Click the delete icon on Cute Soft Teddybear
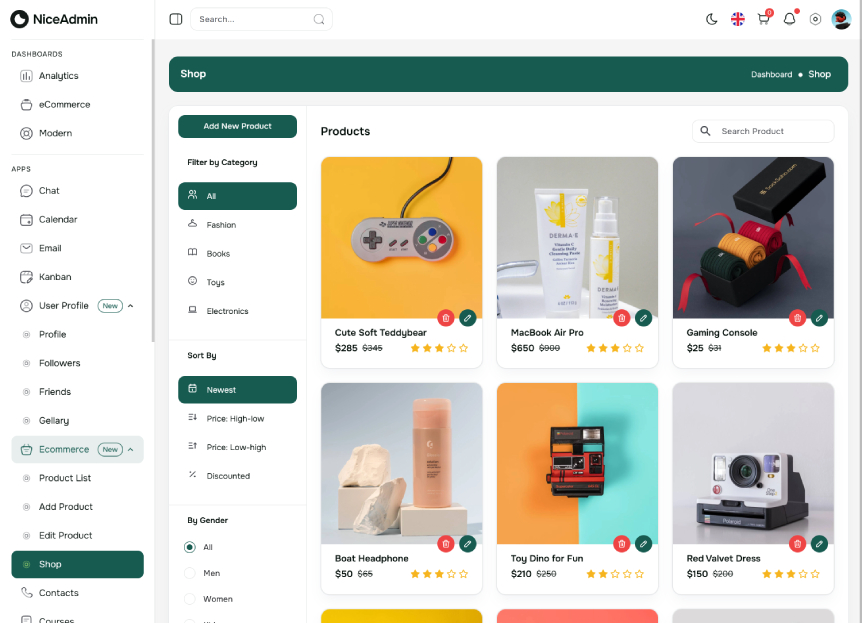 (x=445, y=317)
